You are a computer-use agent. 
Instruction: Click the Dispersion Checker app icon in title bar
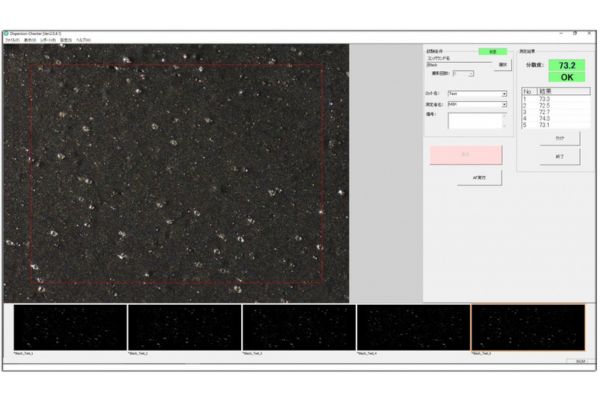click(5, 33)
